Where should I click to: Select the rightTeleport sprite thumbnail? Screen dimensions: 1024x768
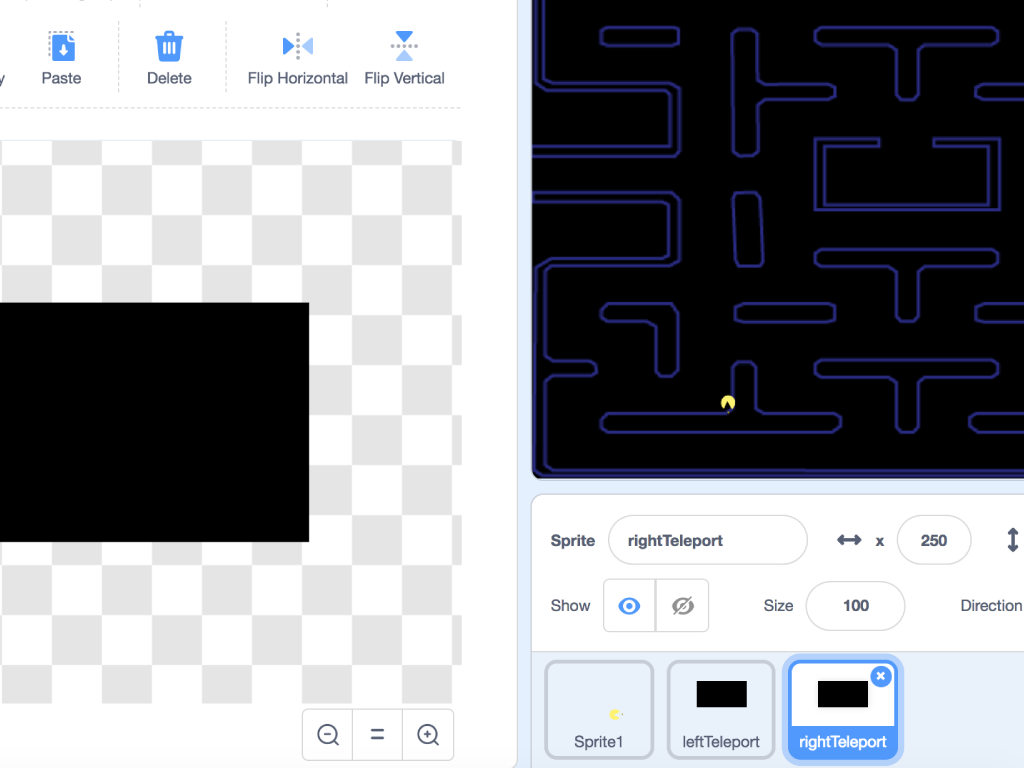[842, 710]
